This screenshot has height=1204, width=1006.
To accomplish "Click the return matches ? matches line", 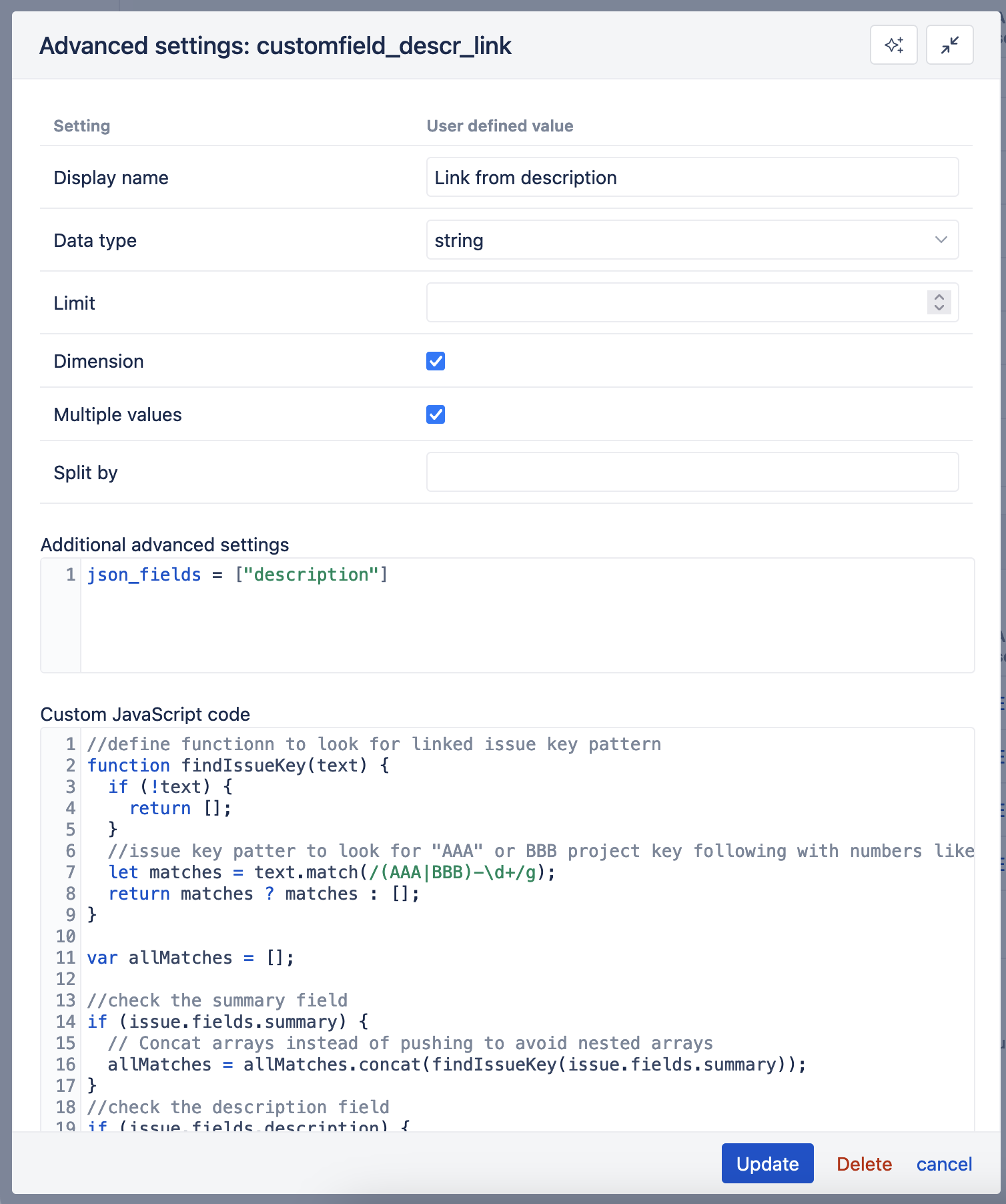I will 264,894.
